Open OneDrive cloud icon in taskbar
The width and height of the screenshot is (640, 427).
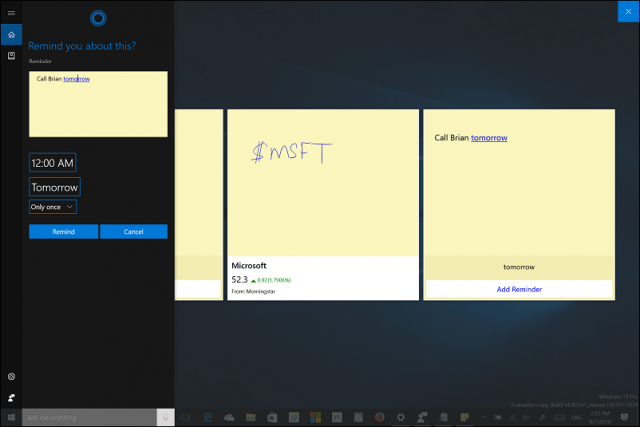229,417
